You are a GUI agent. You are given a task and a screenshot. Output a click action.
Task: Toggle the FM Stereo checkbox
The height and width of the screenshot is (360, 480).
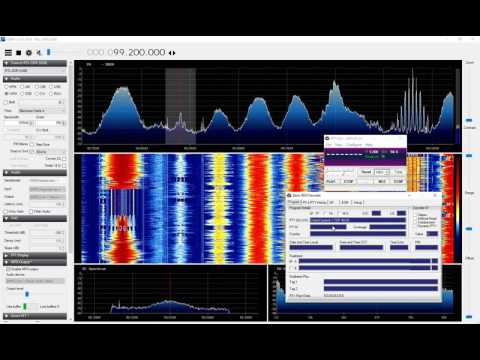32,144
